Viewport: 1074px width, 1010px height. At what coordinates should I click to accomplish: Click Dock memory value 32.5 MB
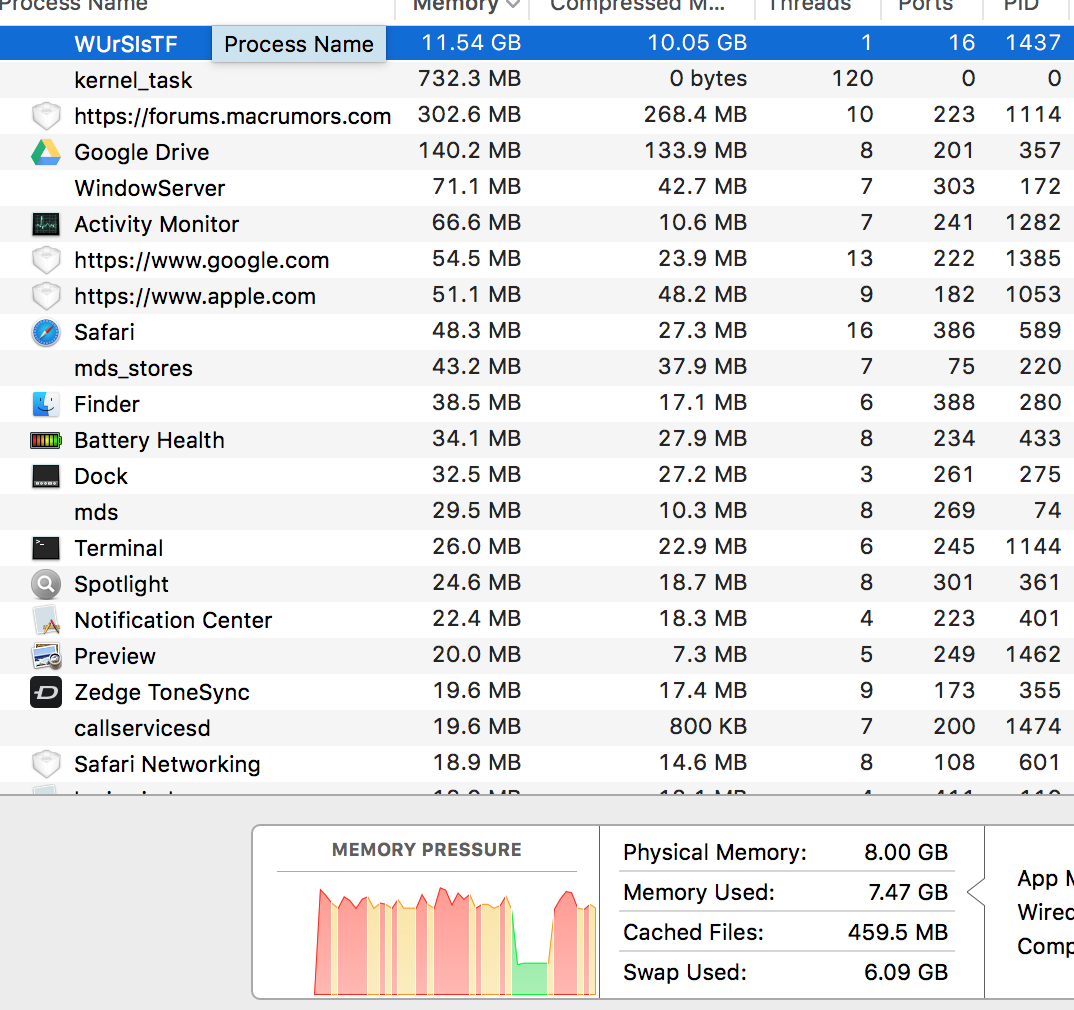[x=476, y=474]
